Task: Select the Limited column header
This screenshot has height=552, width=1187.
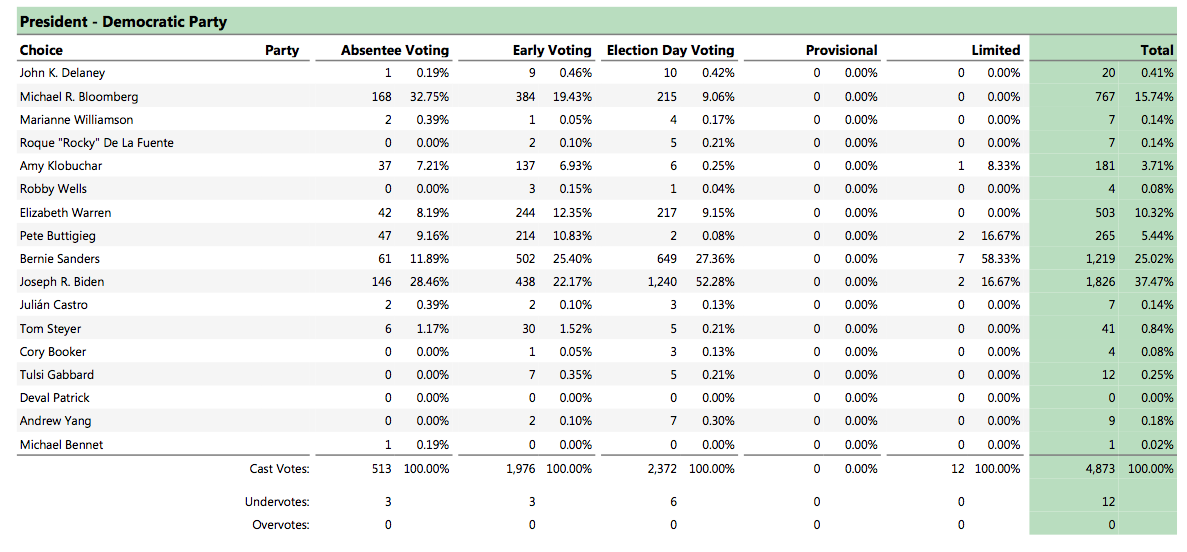Action: (996, 50)
